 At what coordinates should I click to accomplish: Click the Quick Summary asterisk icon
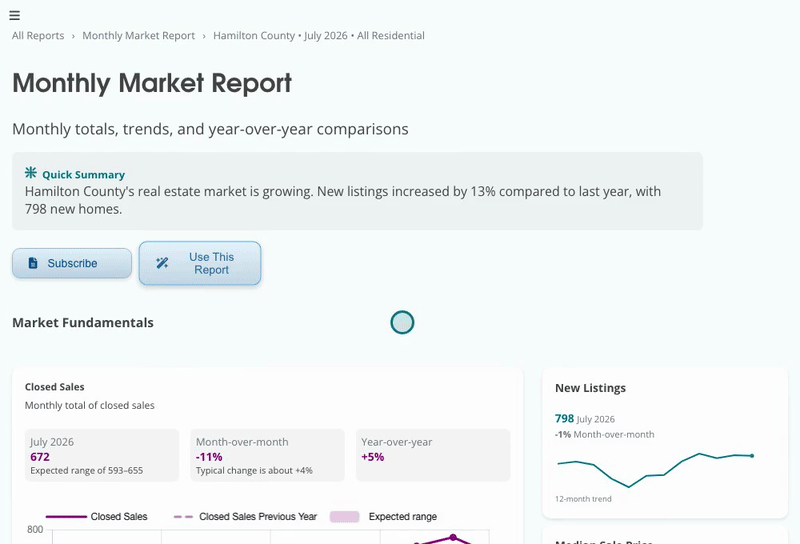coord(31,172)
